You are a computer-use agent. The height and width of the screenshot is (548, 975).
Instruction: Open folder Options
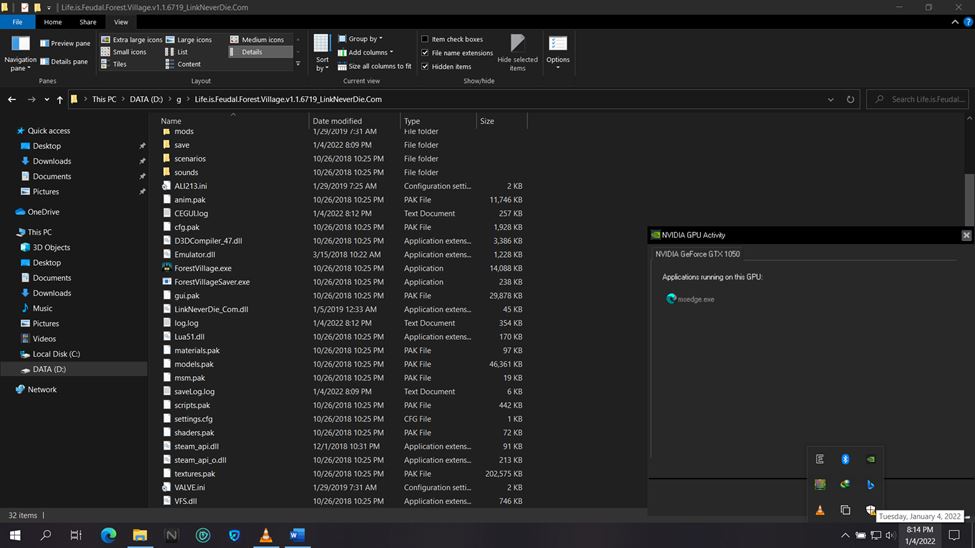(558, 53)
